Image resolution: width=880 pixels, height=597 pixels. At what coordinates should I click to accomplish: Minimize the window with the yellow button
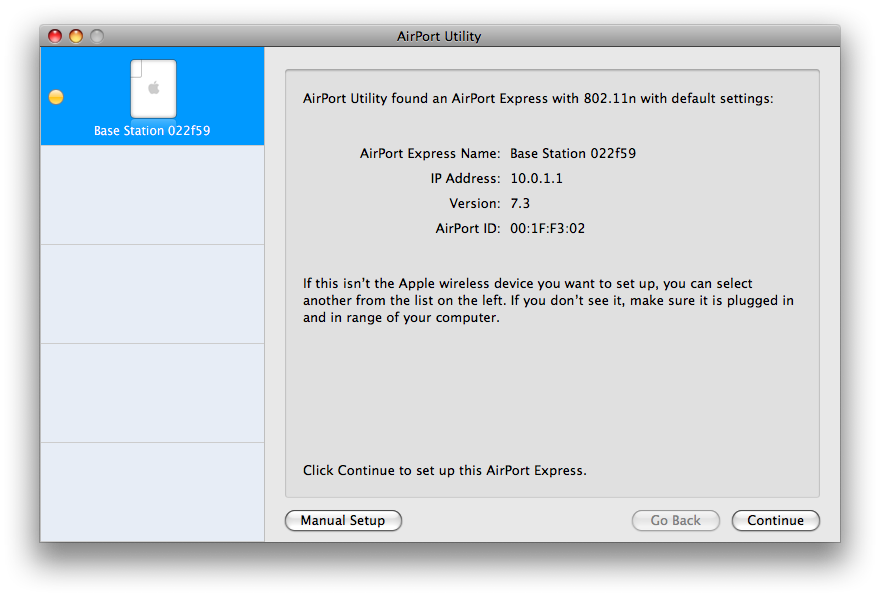click(76, 36)
